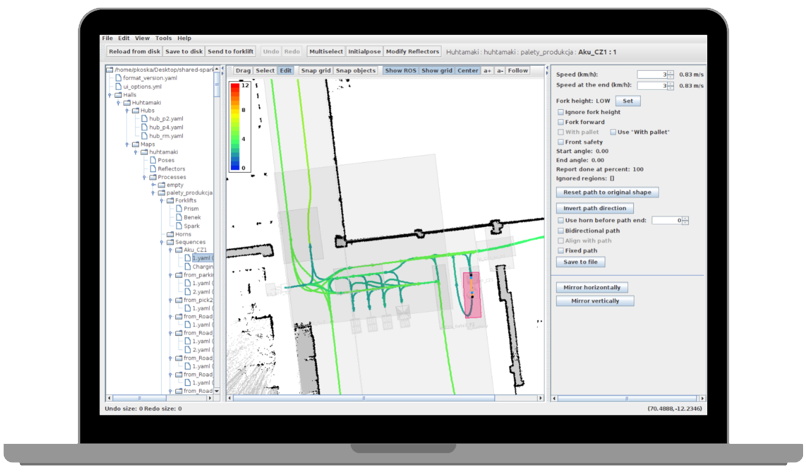Select the hub_p2.yaml file icon in tree
This screenshot has width=806, height=472.
pyautogui.click(x=143, y=118)
